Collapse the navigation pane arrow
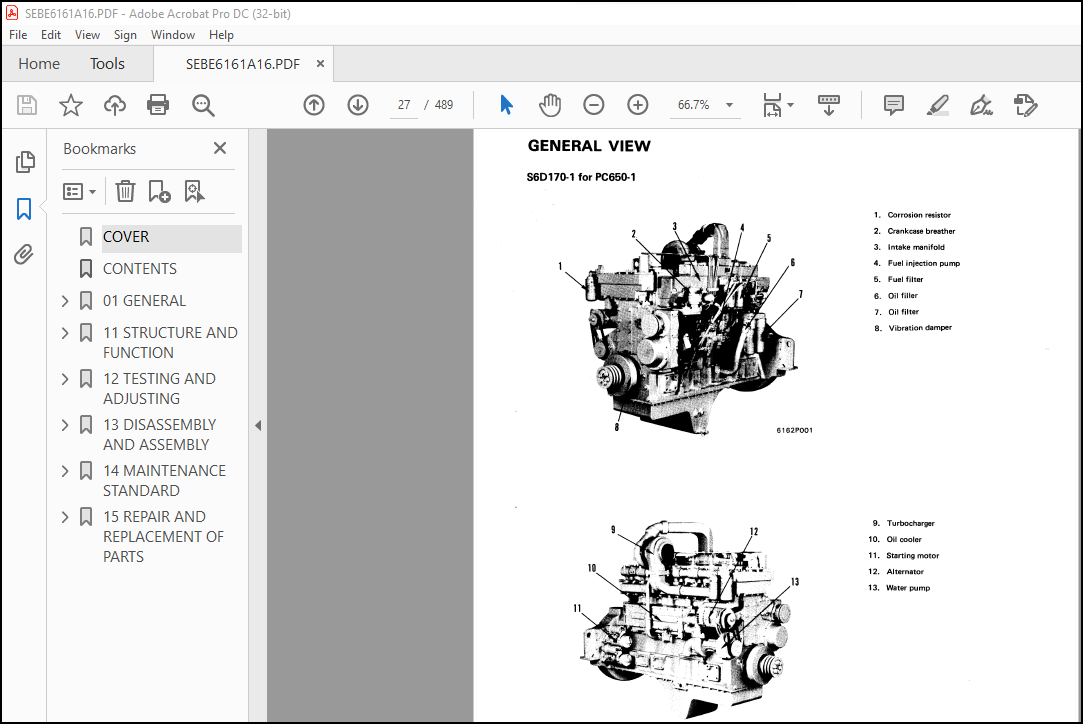This screenshot has width=1083, height=724. [x=258, y=426]
